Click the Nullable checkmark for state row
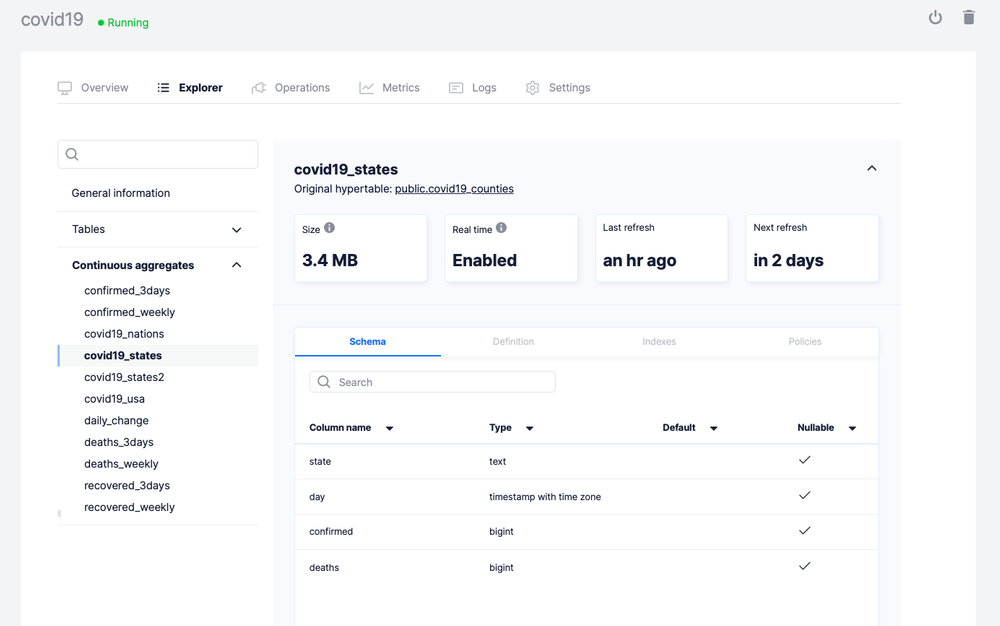The width and height of the screenshot is (1000, 626). pos(804,460)
